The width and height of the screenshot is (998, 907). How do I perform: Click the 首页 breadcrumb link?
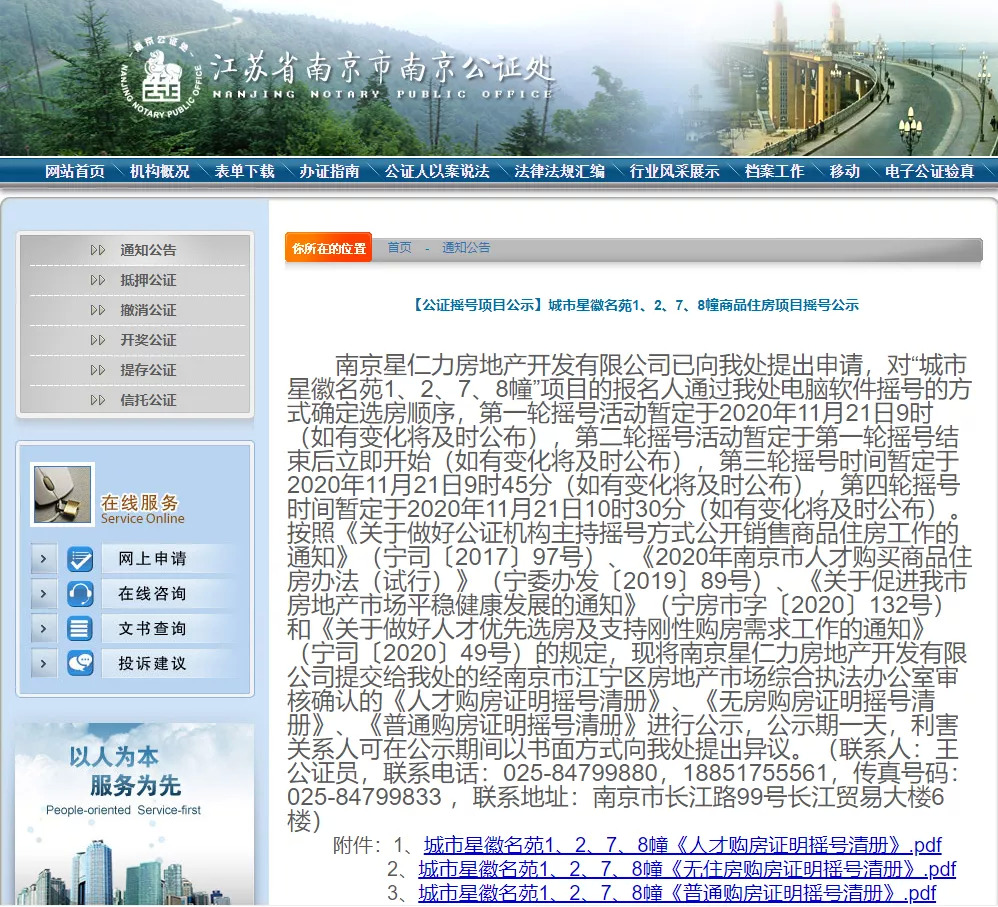tap(400, 248)
